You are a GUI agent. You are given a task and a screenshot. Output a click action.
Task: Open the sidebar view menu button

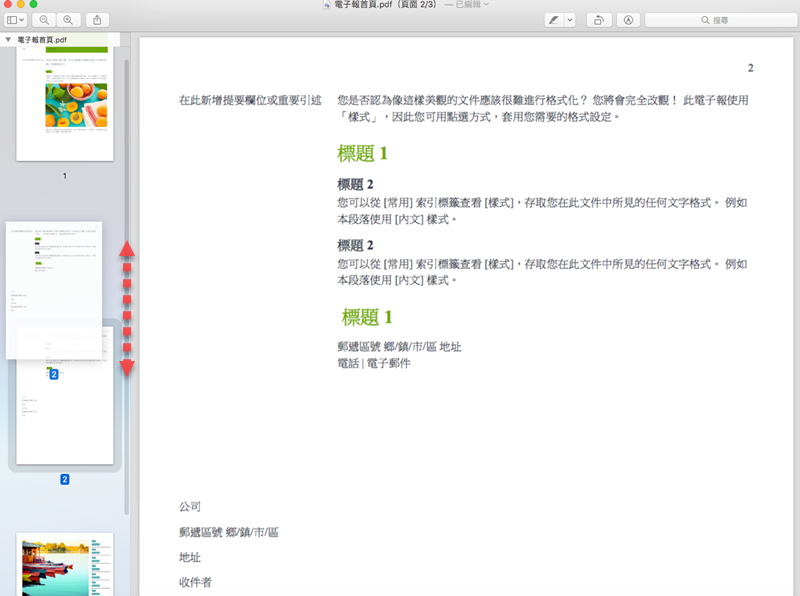click(15, 20)
